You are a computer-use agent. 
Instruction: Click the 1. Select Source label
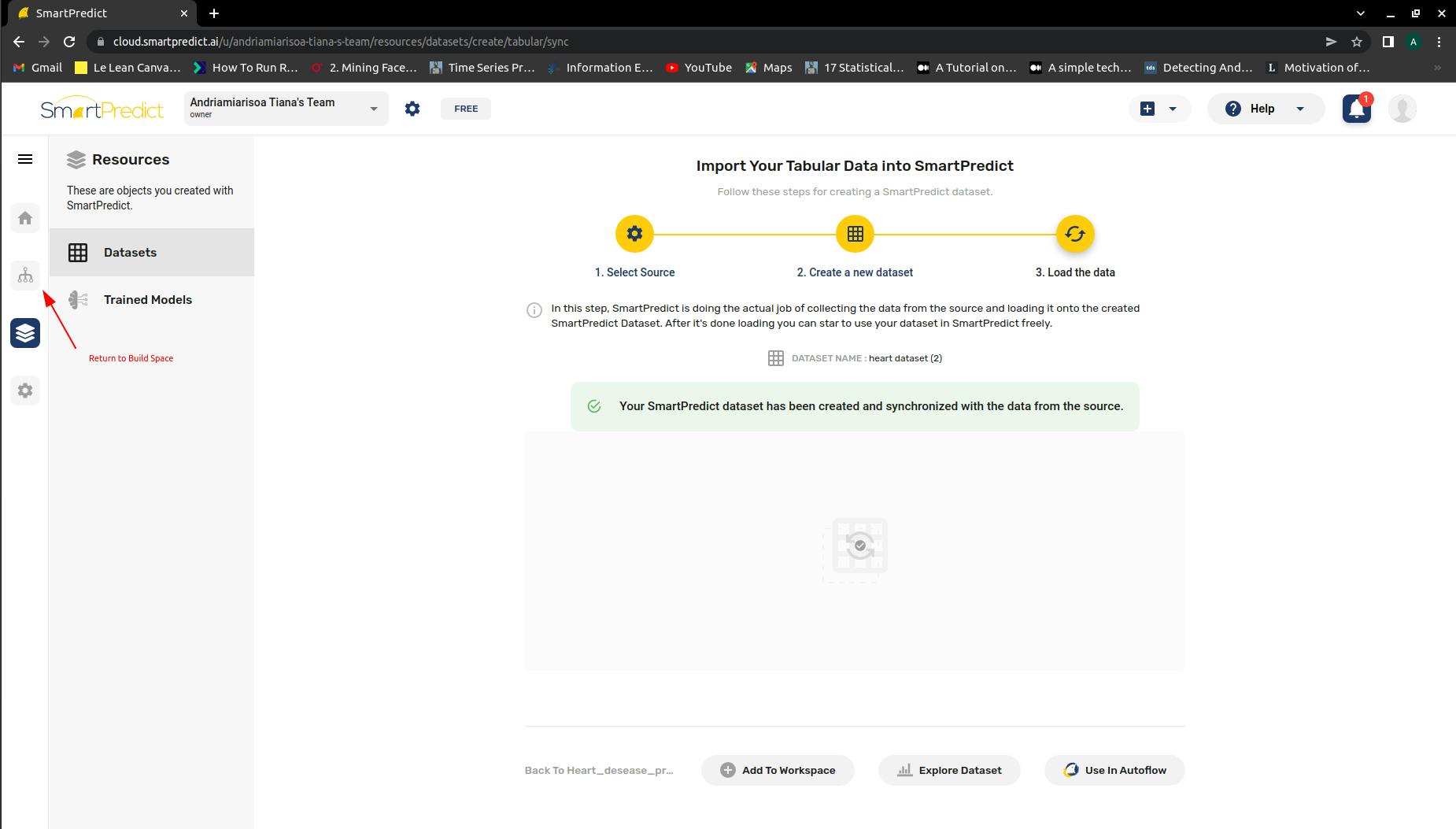(x=634, y=272)
